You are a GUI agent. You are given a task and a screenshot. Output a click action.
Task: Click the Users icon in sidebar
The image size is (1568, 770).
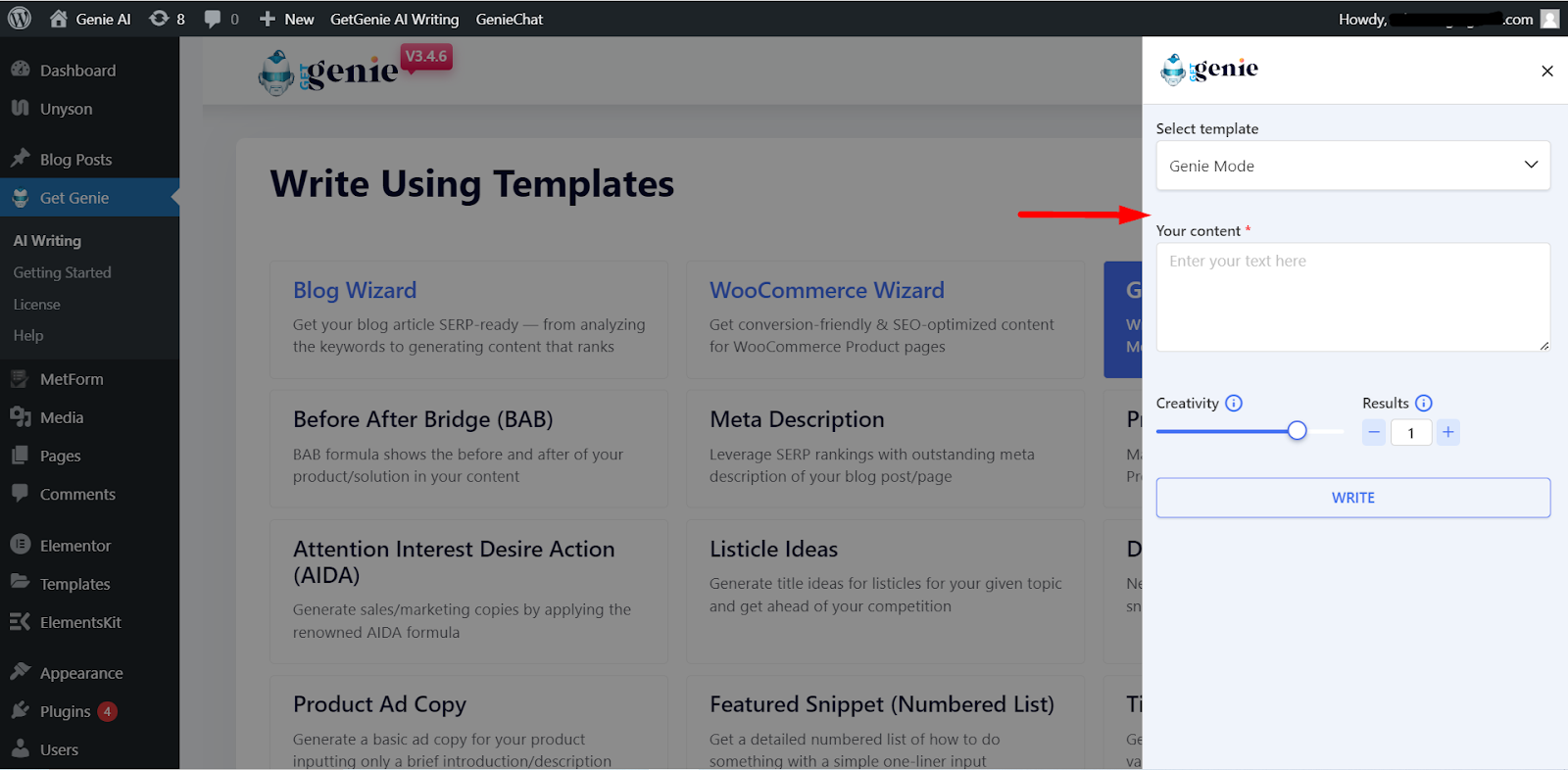[20, 748]
